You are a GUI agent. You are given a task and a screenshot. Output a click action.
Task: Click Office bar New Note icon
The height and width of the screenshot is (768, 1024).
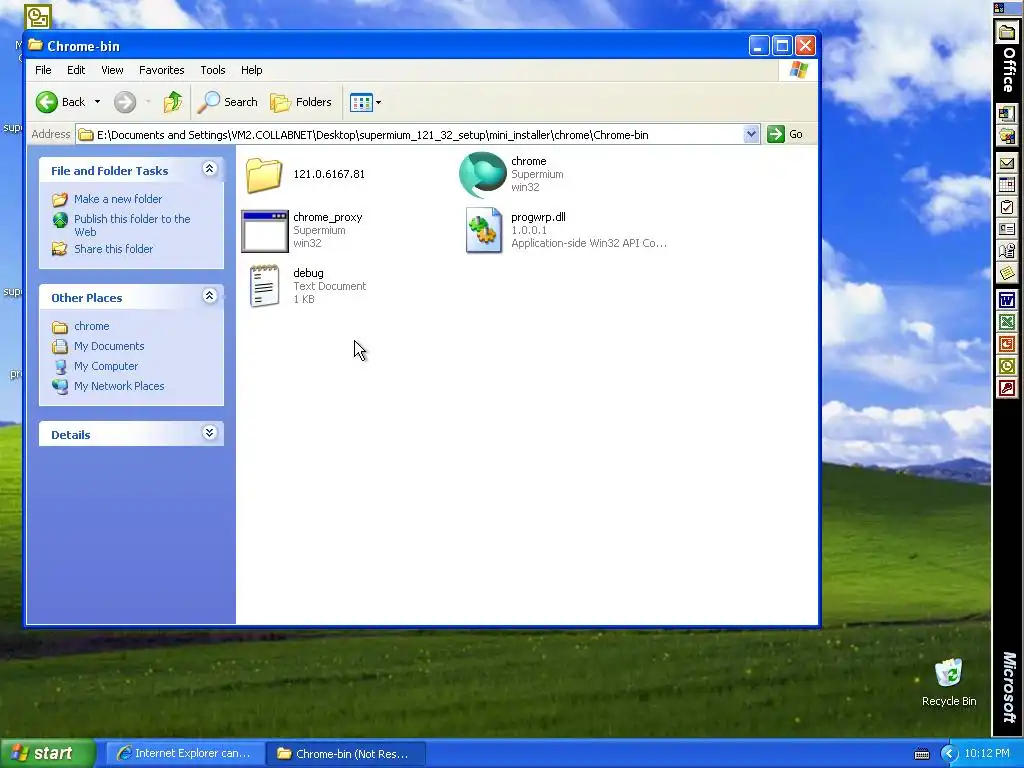1006,273
